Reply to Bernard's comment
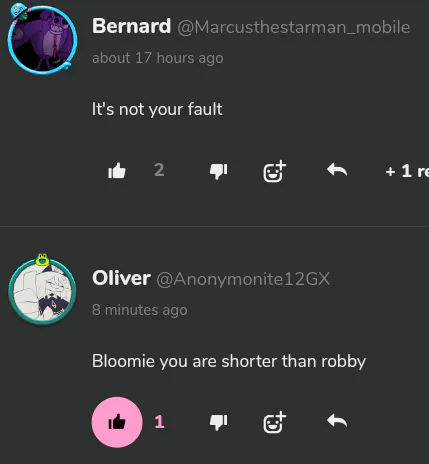Image resolution: width=429 pixels, height=464 pixels. point(337,170)
